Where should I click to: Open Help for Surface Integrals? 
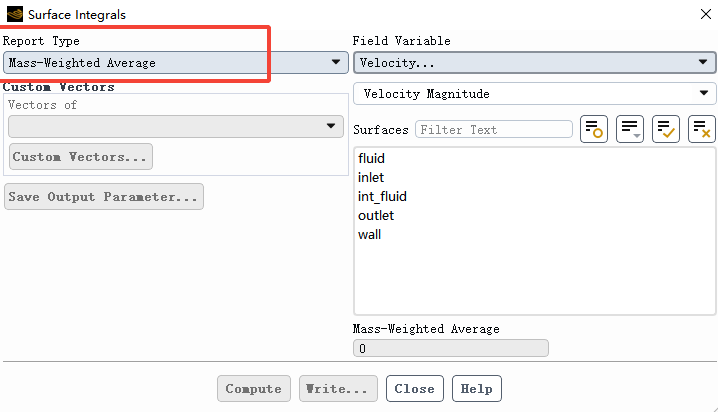click(x=477, y=389)
